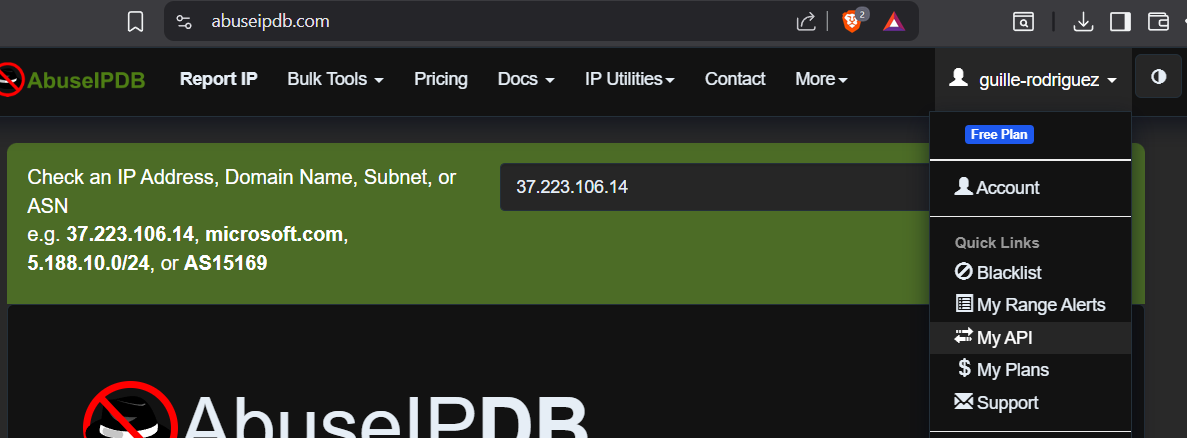Open Brave Shields lion icon

click(852, 21)
